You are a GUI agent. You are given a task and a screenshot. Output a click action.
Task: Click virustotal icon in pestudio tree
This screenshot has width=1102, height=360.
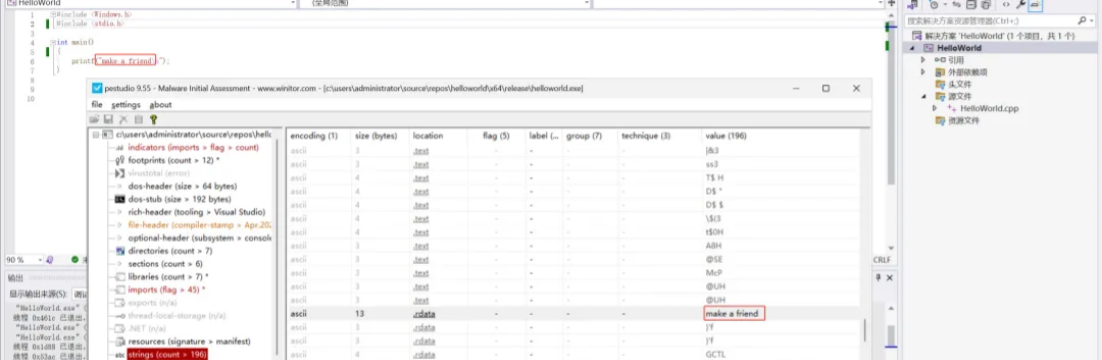click(x=119, y=173)
